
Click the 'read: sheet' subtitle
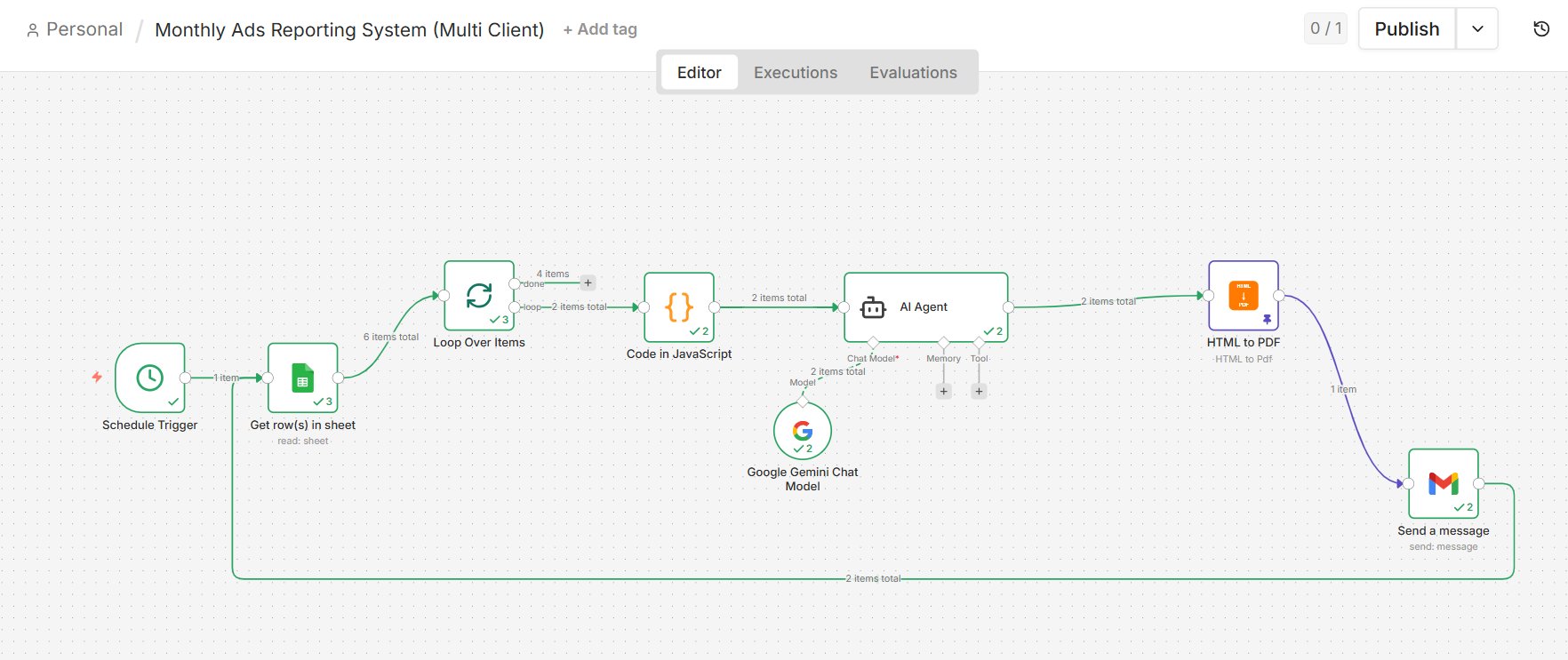pyautogui.click(x=303, y=441)
